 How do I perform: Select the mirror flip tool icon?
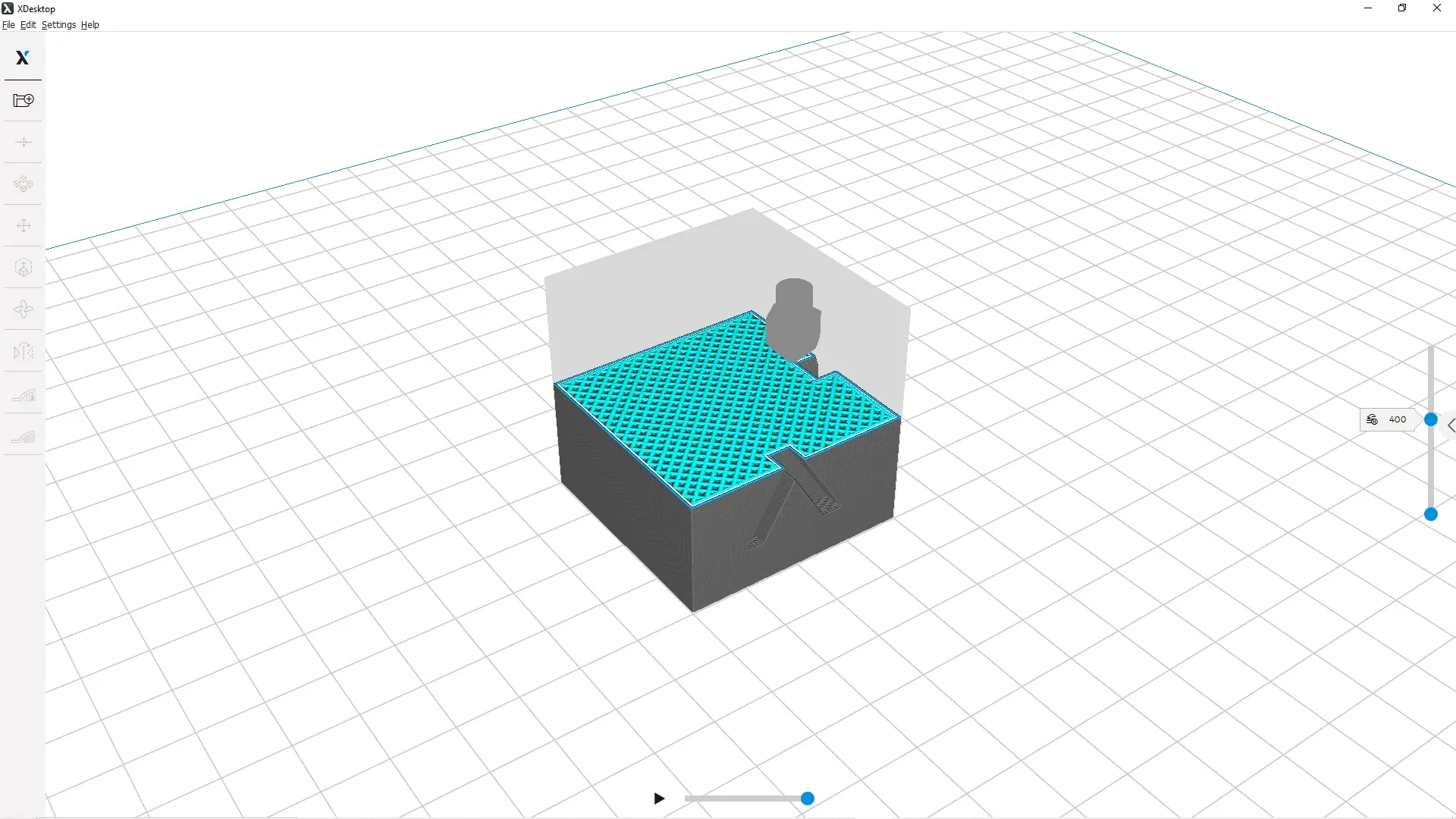(x=23, y=351)
